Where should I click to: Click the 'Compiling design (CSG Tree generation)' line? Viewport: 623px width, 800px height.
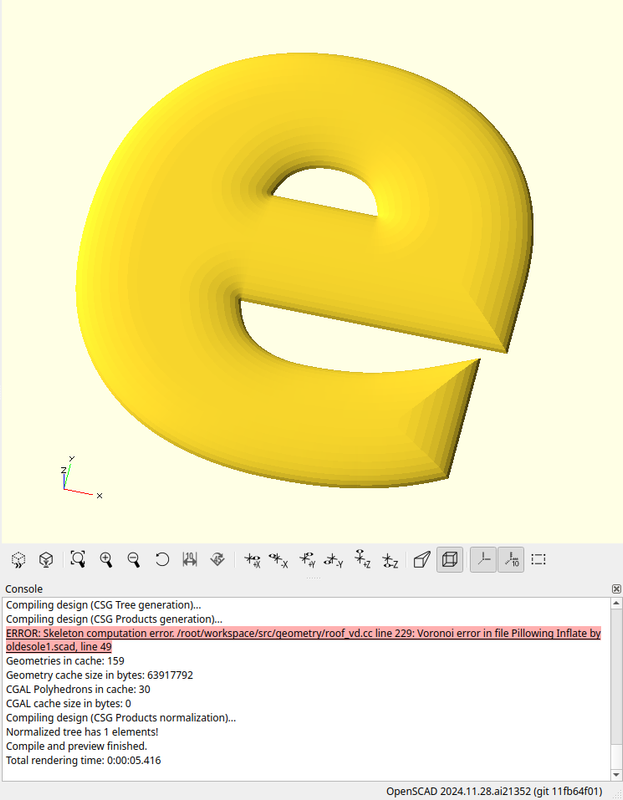point(104,605)
